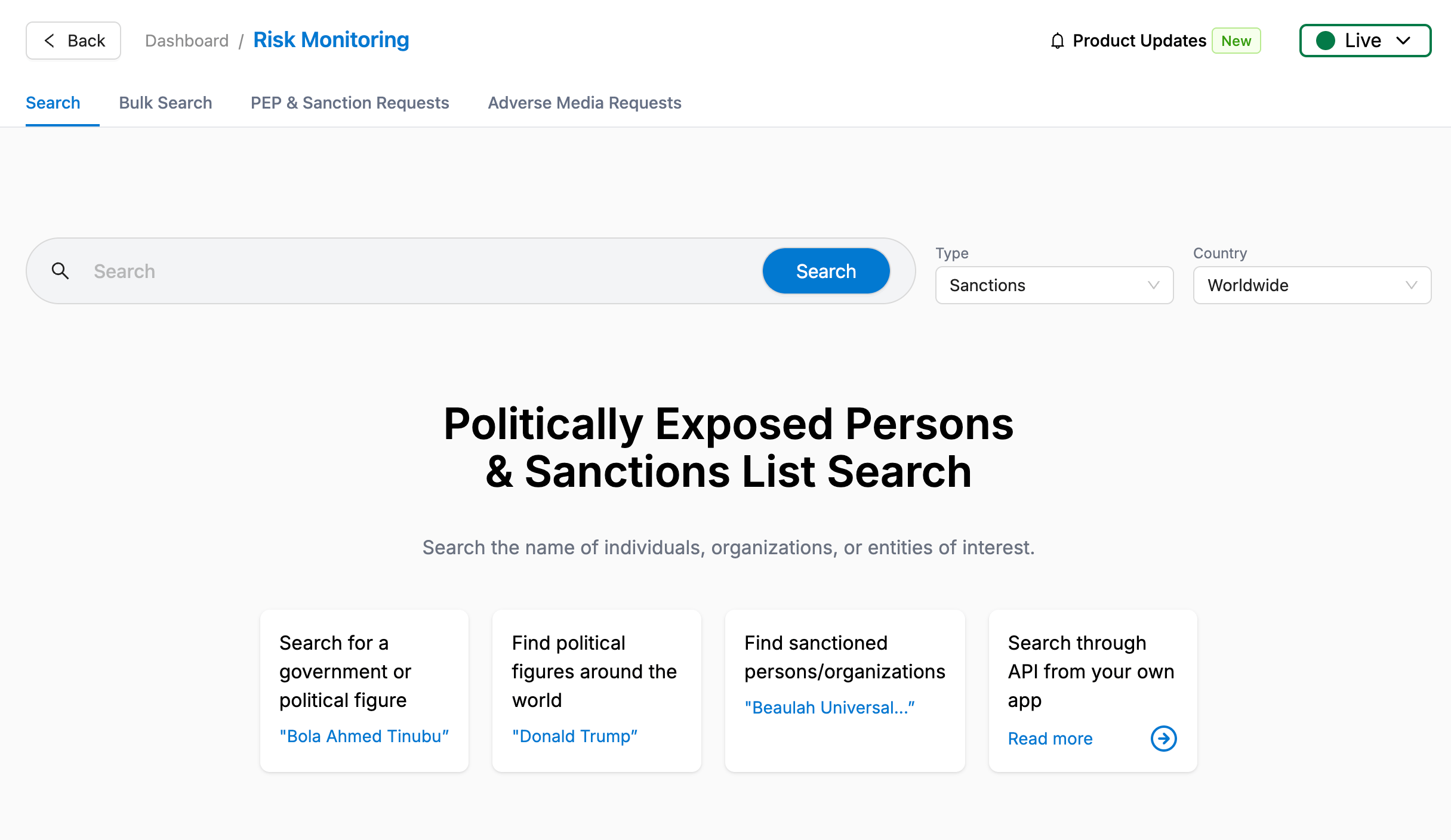Click the back chevron arrow icon
The image size is (1451, 840).
coord(50,40)
